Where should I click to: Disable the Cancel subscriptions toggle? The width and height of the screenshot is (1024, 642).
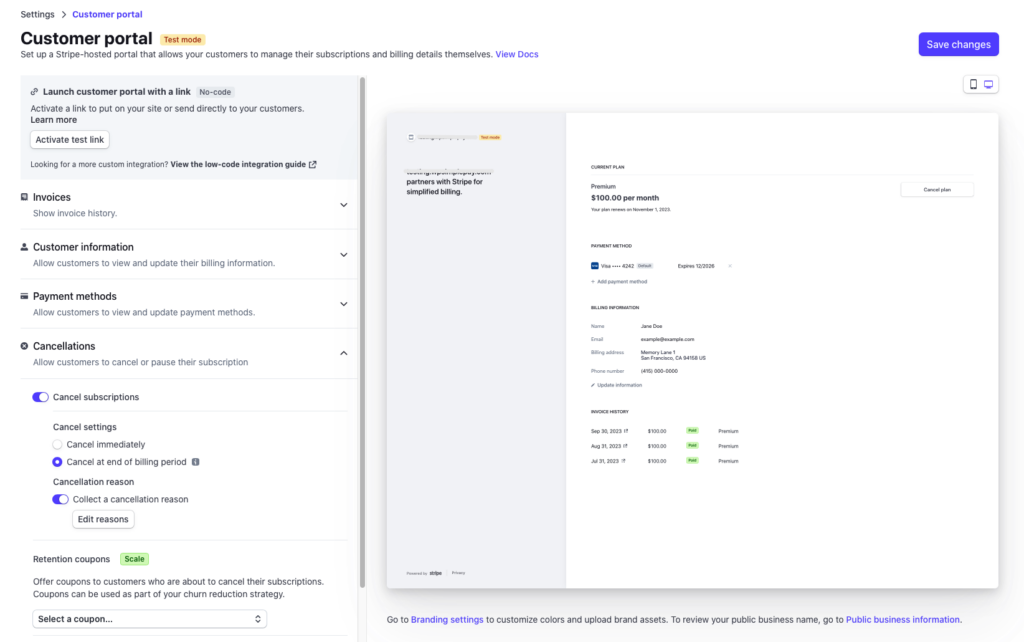40,397
